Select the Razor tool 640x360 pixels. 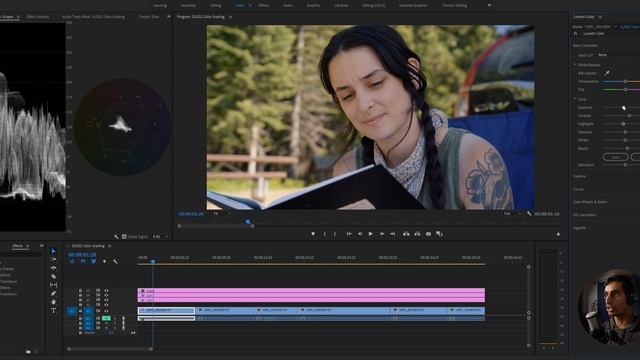(53, 277)
